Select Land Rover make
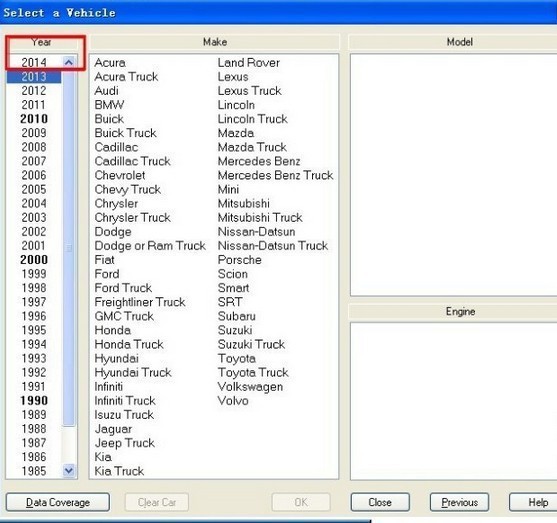 click(249, 63)
